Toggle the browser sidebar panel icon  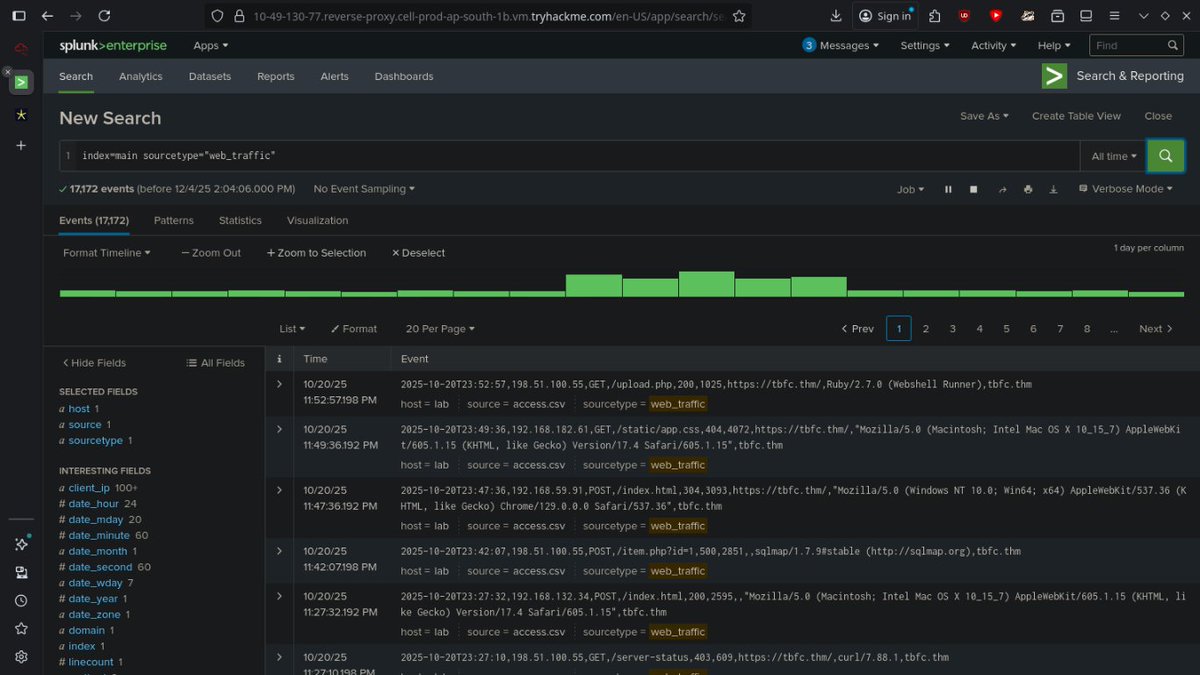click(18, 16)
